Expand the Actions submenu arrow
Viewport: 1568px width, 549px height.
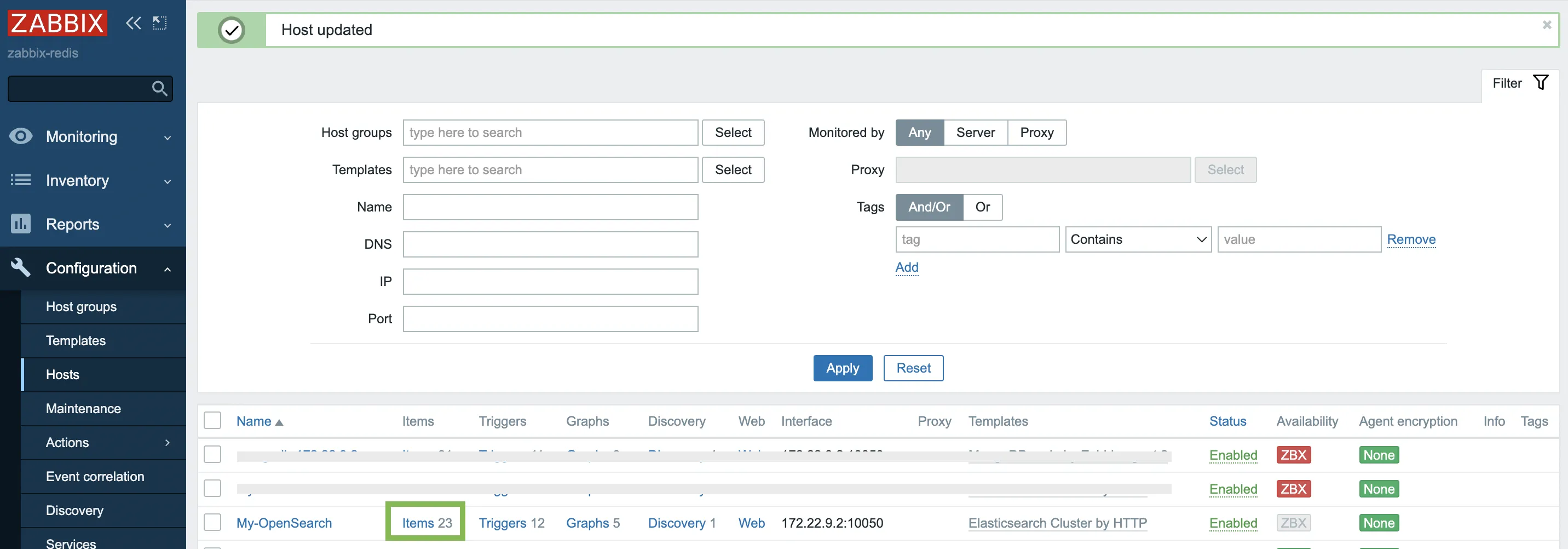click(168, 442)
